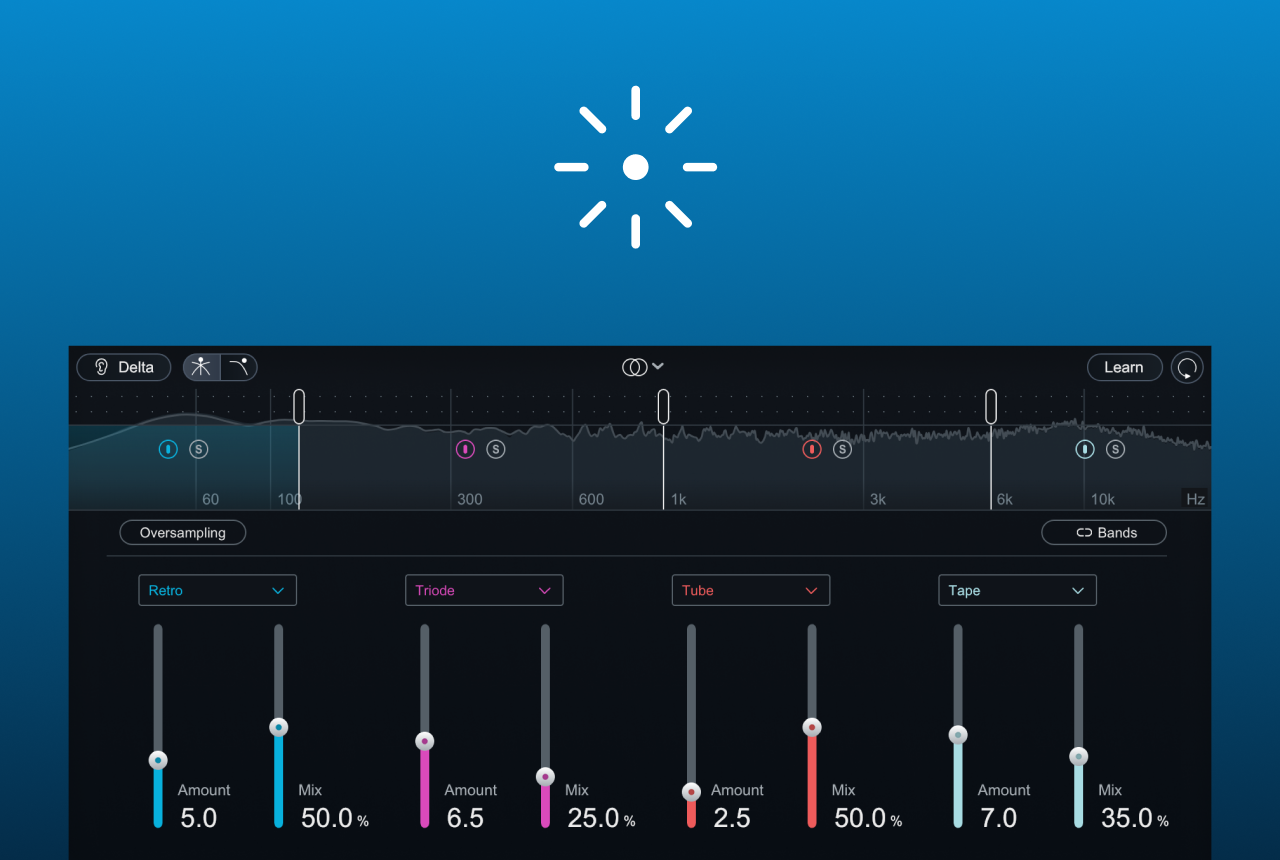This screenshot has height=860, width=1280.
Task: Open the Oversampling options
Action: 183,533
